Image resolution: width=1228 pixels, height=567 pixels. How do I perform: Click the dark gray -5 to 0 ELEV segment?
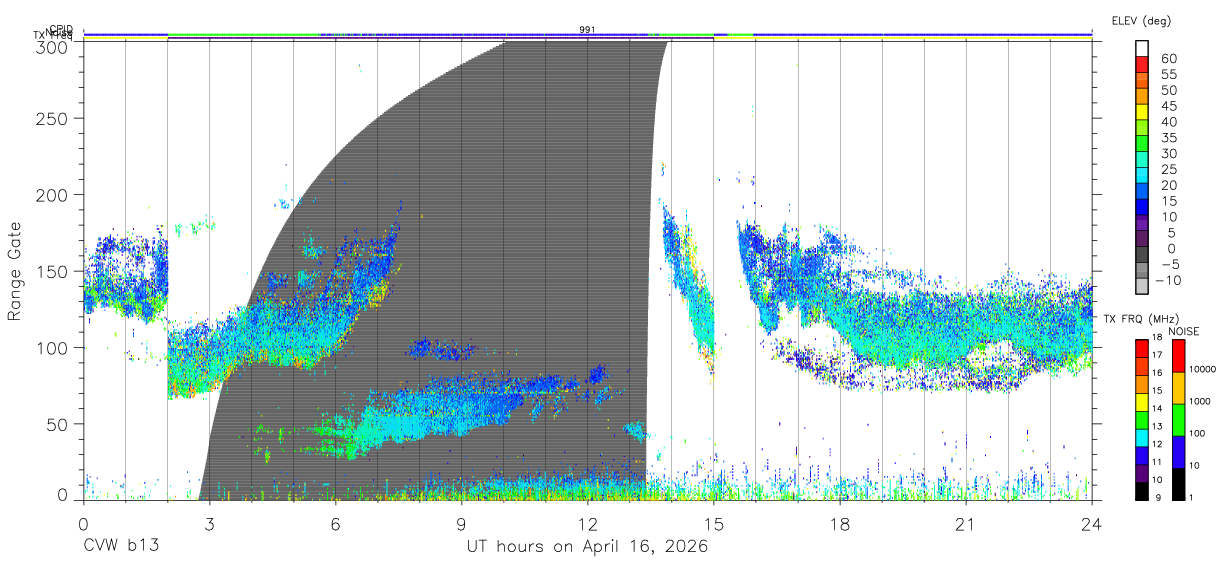[1142, 256]
